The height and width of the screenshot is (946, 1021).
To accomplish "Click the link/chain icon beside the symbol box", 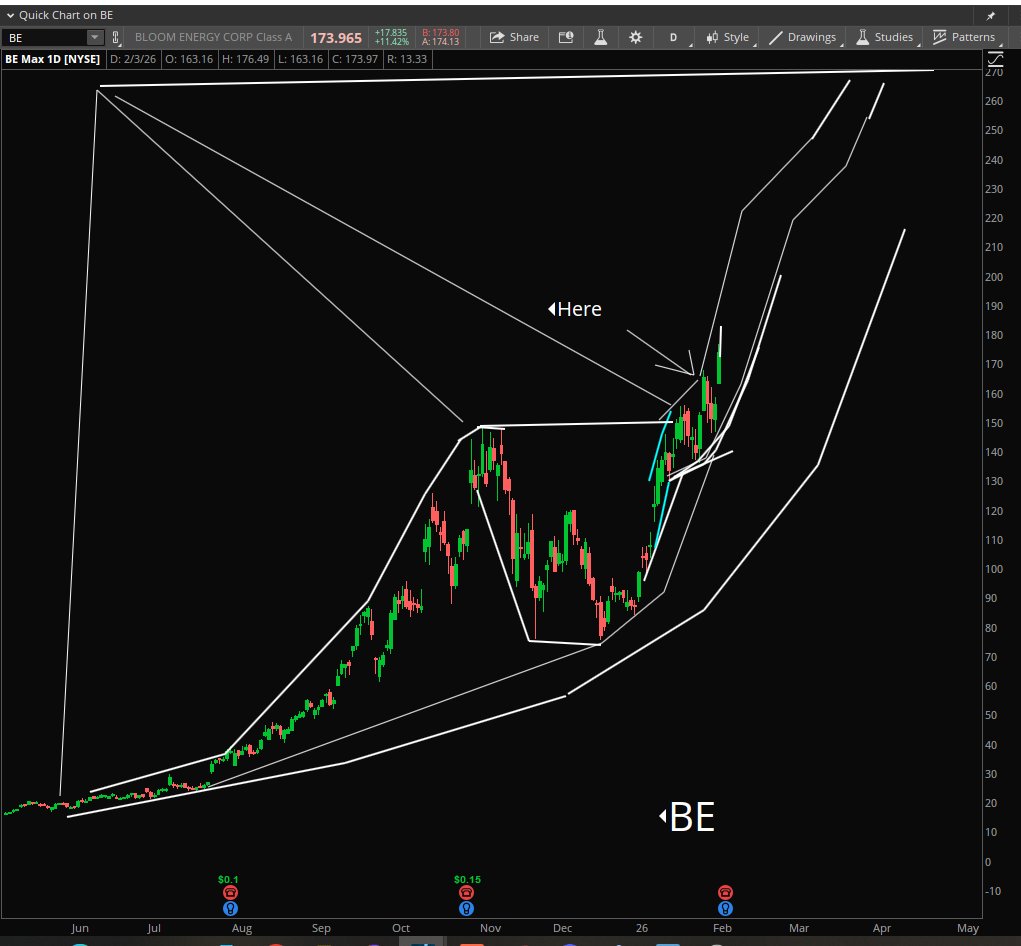I will 117,36.
